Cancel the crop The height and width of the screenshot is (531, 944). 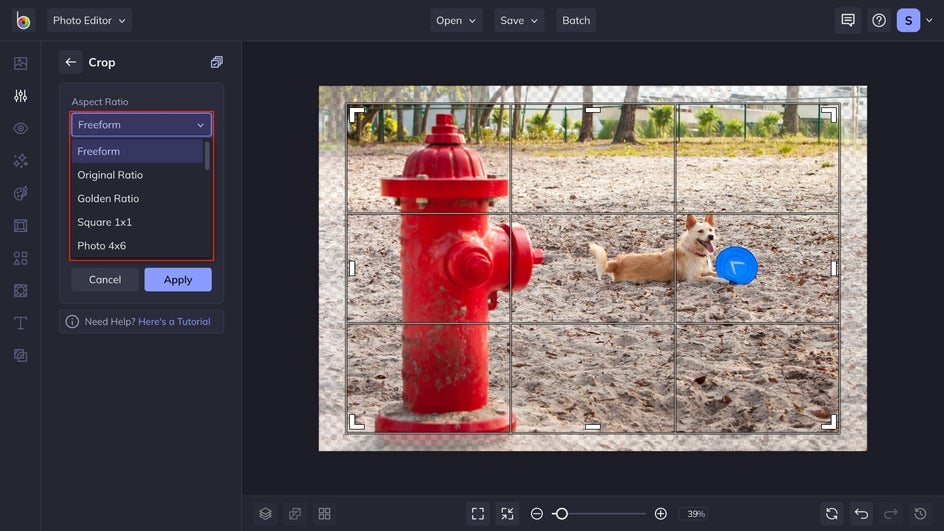(105, 279)
